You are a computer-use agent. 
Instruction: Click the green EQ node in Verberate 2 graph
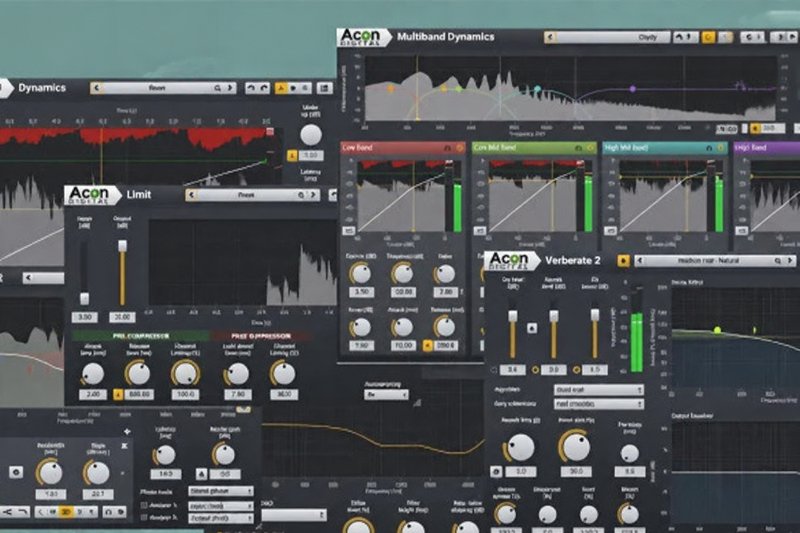click(717, 331)
